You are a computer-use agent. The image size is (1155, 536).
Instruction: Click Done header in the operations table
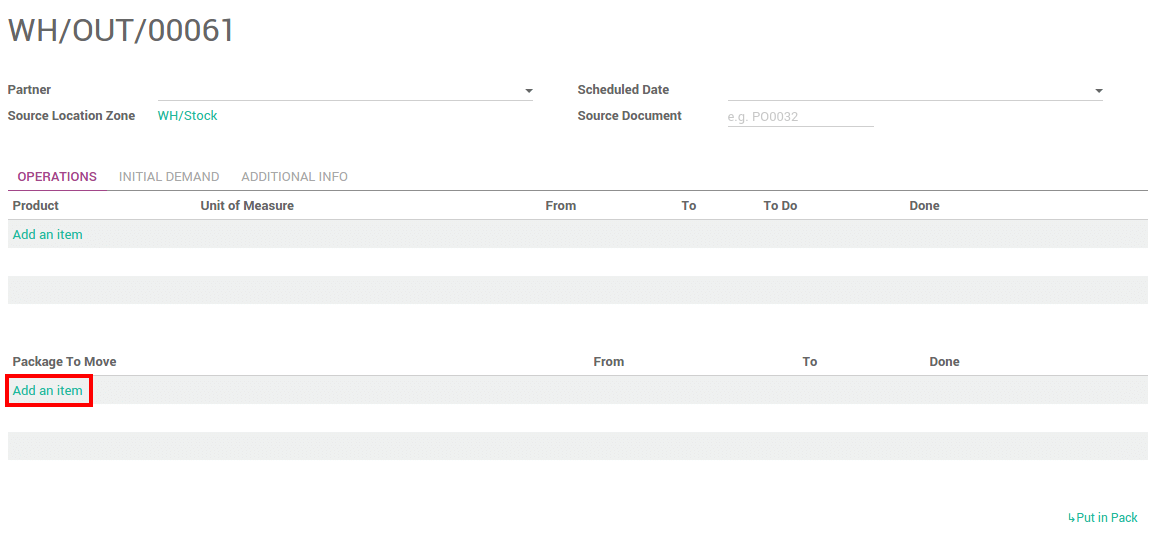tap(925, 206)
